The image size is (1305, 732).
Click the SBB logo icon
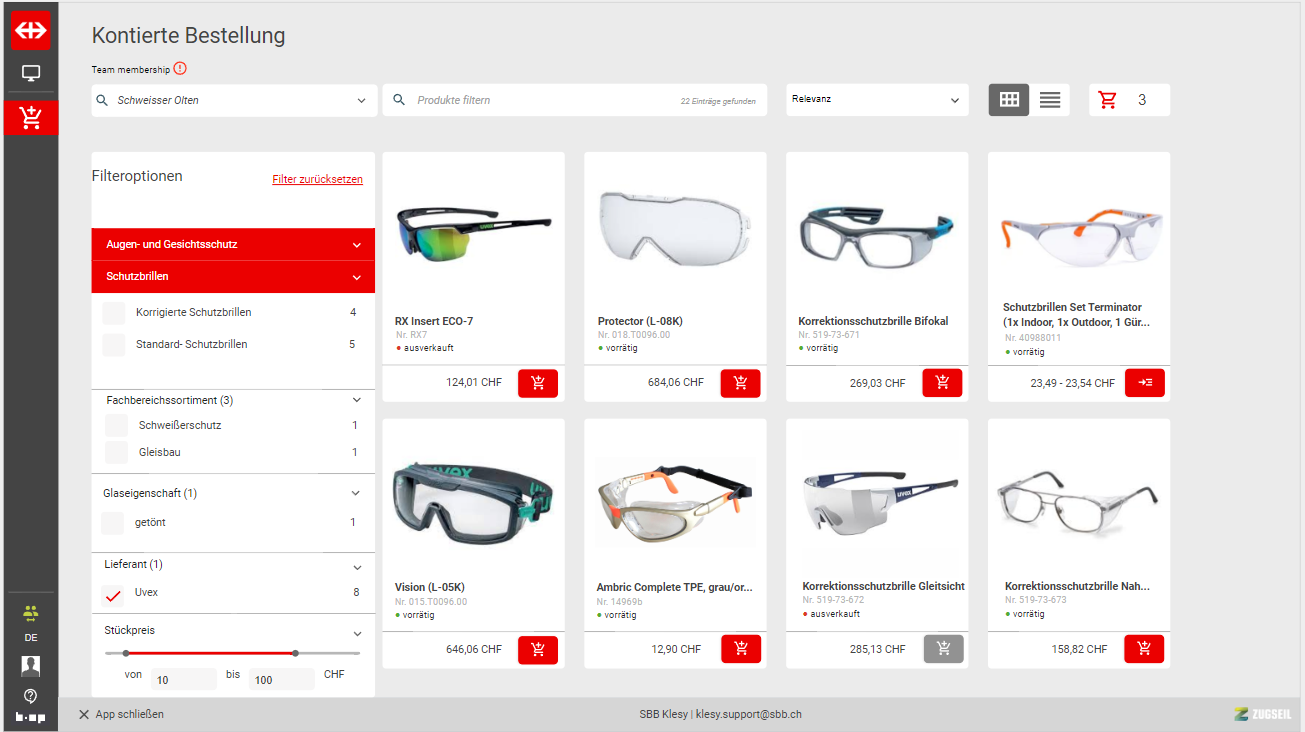(30, 31)
